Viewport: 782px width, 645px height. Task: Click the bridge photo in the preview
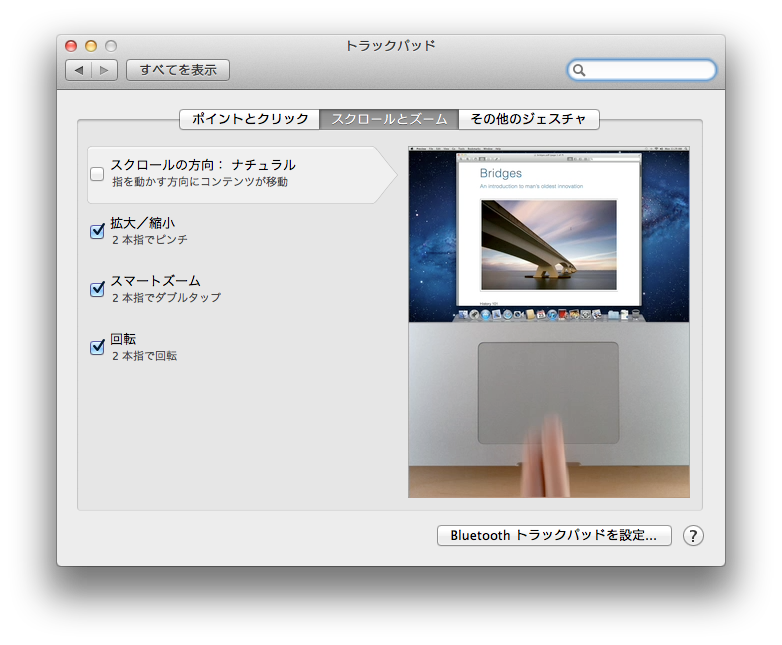tap(548, 244)
